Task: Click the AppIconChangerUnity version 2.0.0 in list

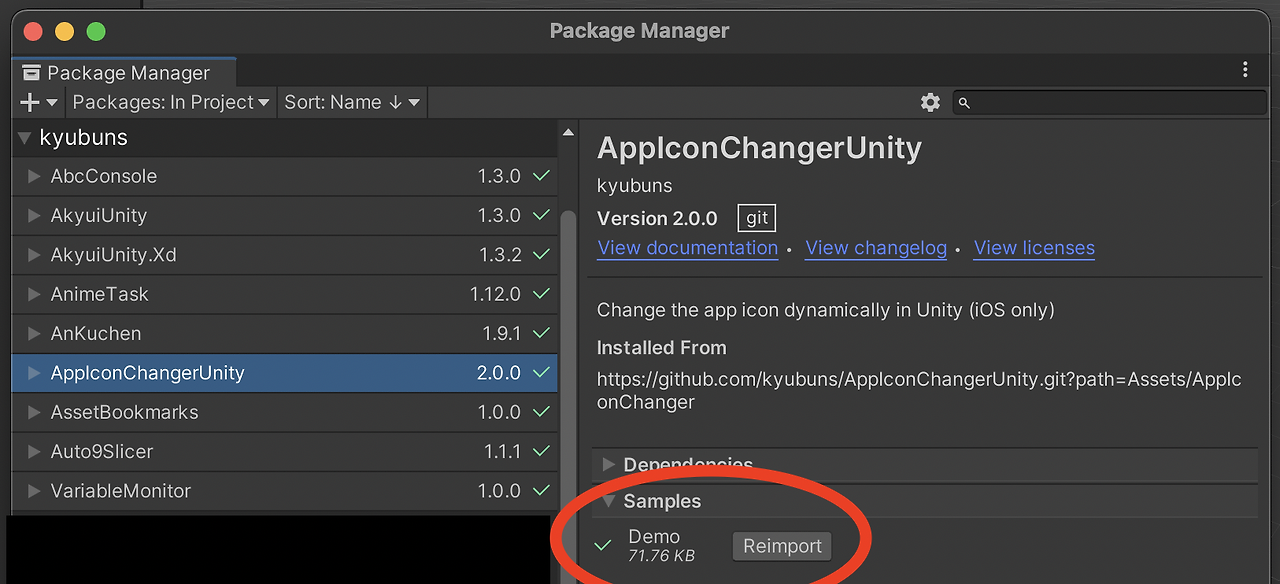Action: pyautogui.click(x=499, y=373)
